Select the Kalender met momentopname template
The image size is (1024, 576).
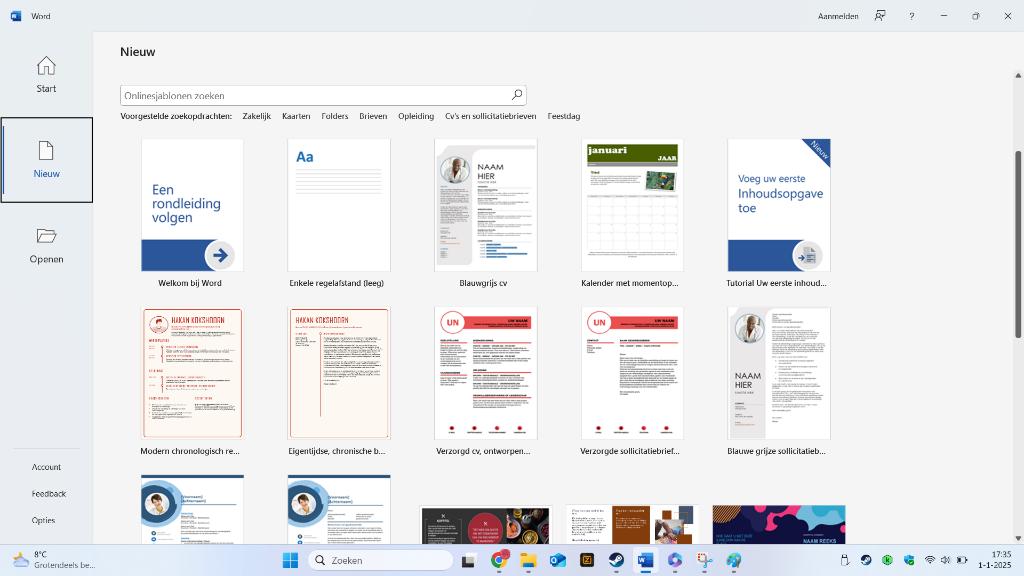coord(632,205)
